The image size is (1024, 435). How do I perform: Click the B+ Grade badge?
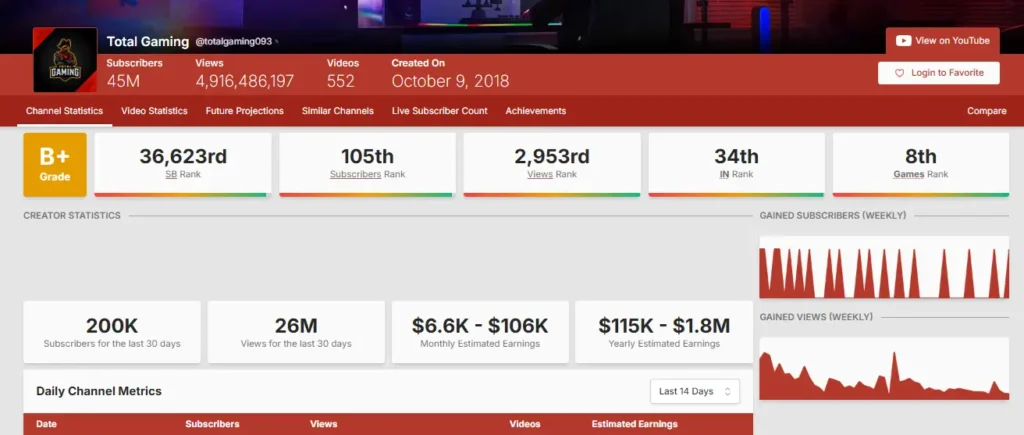(x=55, y=165)
